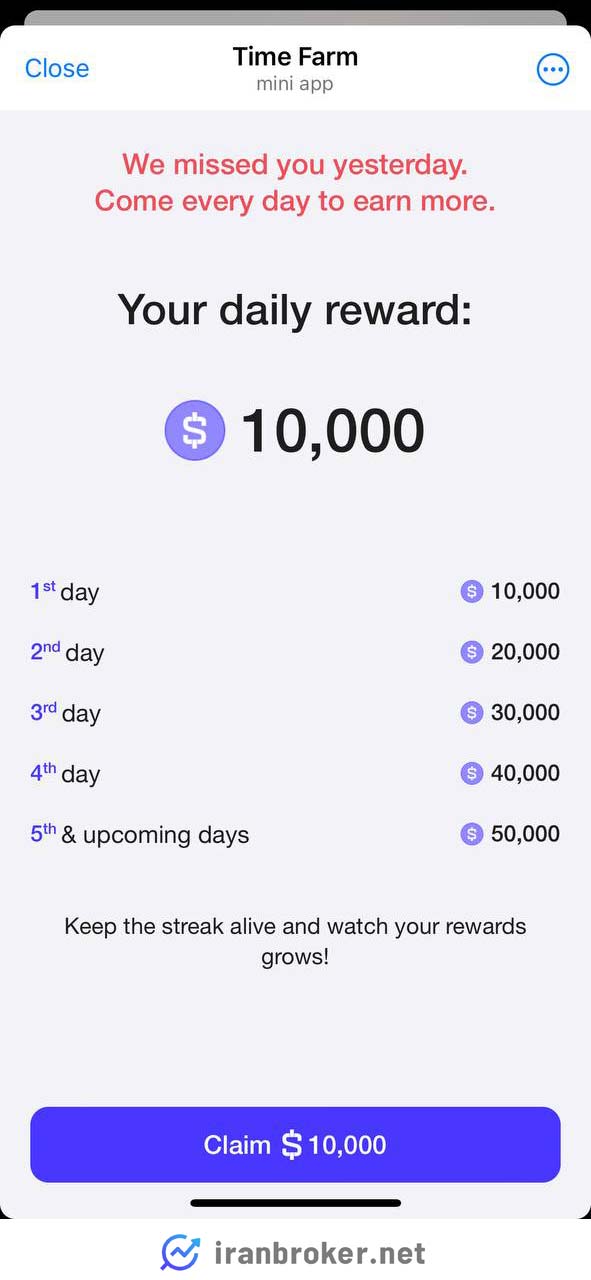
Task: Tap the large purple dollar coin icon
Action: click(x=195, y=430)
